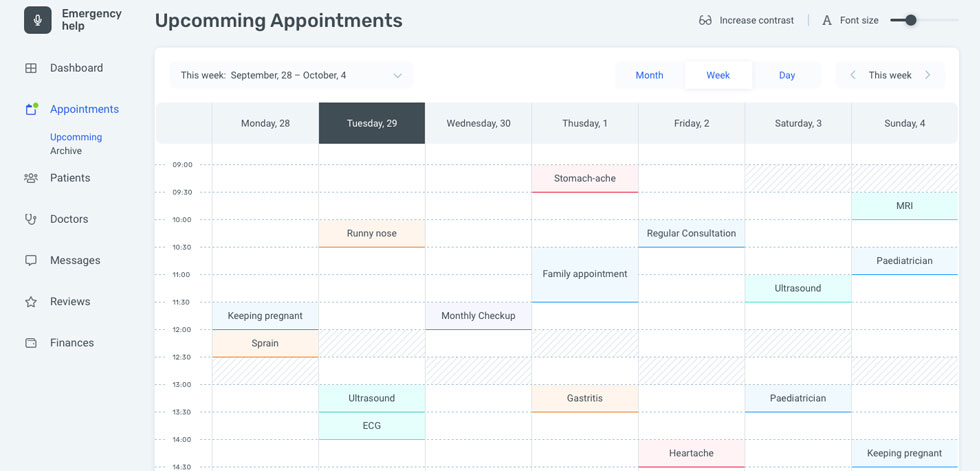
Task: Click the Doctors stethoscope icon
Action: (x=31, y=219)
